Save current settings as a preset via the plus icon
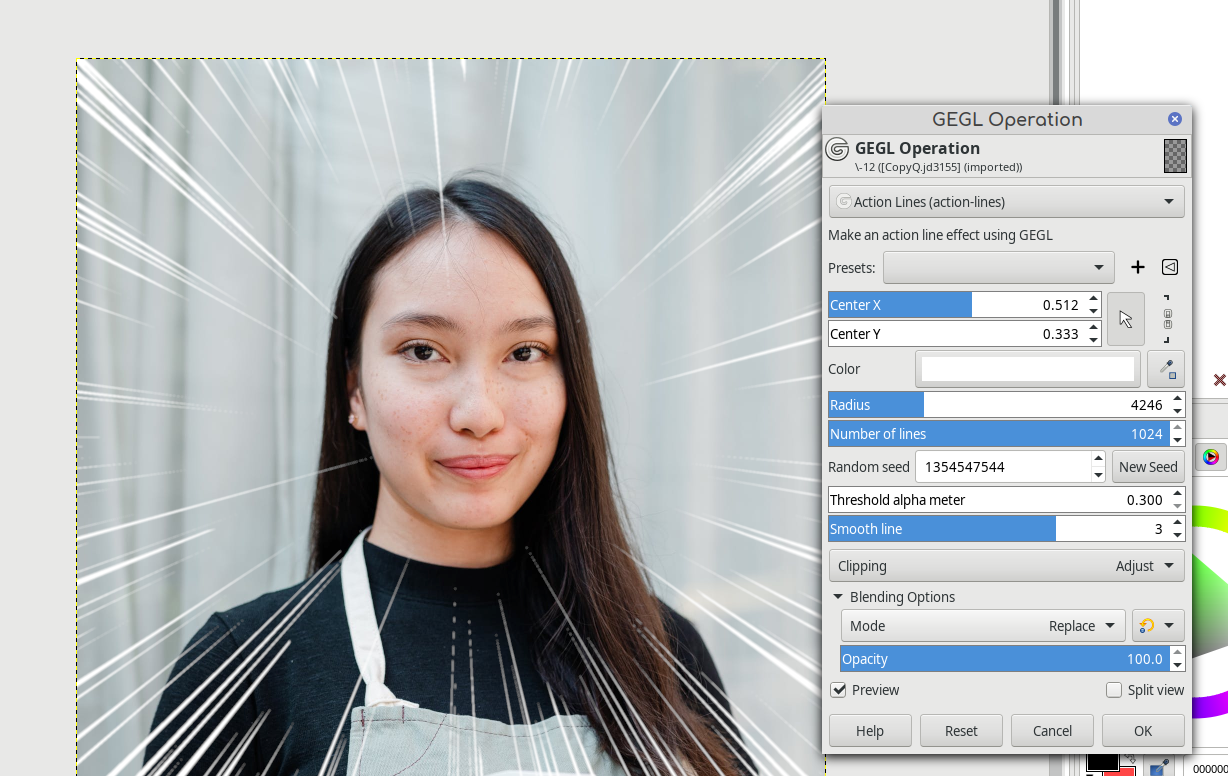This screenshot has height=776, width=1228. tap(1137, 267)
